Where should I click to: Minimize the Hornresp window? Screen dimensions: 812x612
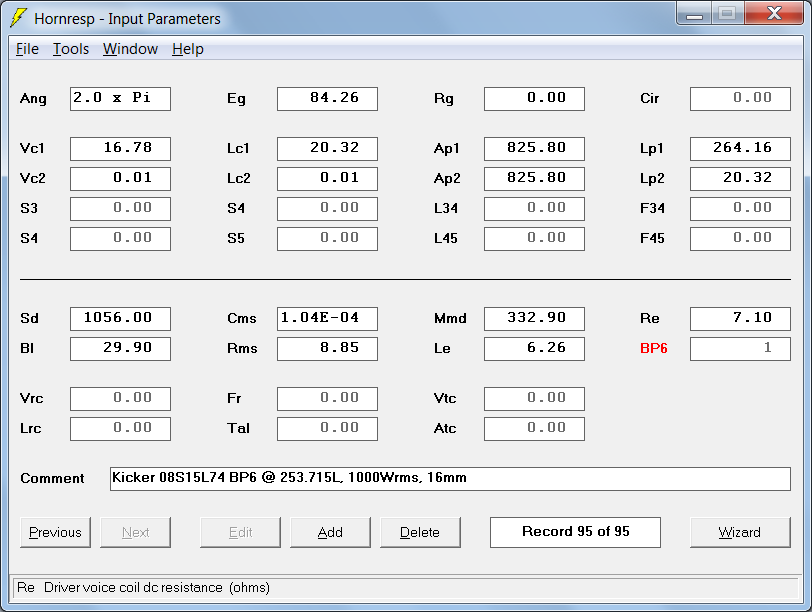(694, 13)
